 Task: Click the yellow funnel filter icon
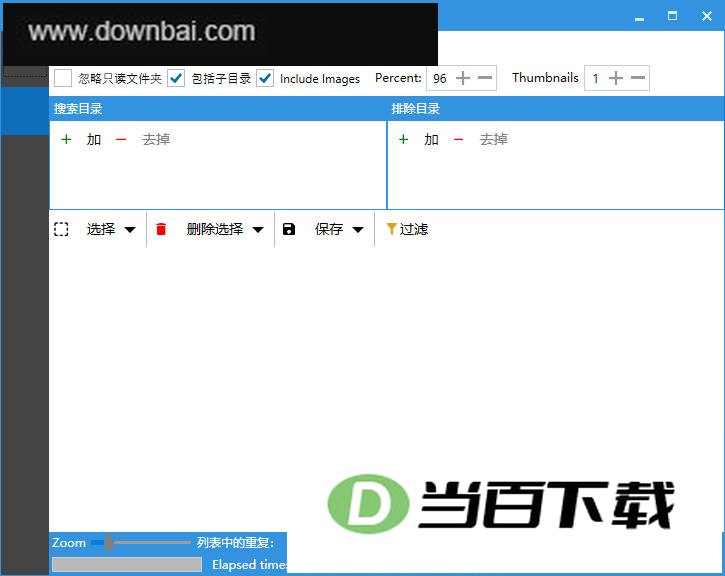392,229
